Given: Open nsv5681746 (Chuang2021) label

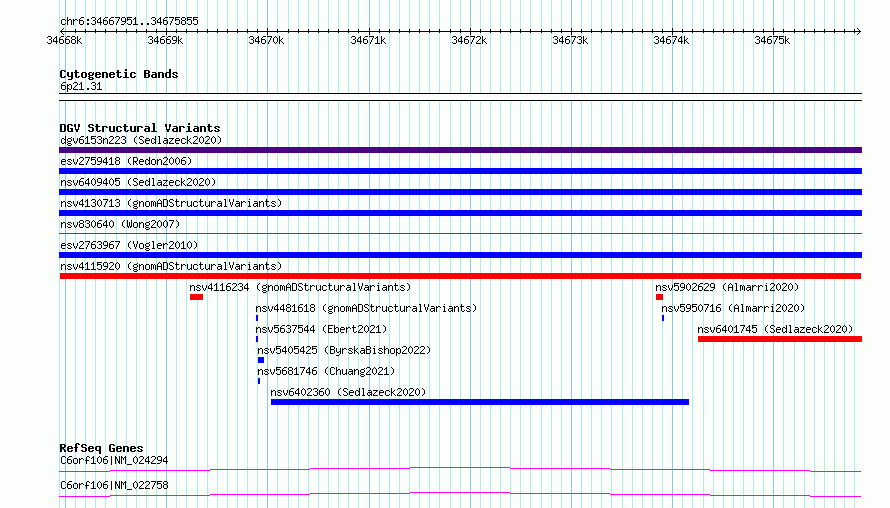Looking at the screenshot, I should pos(326,371).
